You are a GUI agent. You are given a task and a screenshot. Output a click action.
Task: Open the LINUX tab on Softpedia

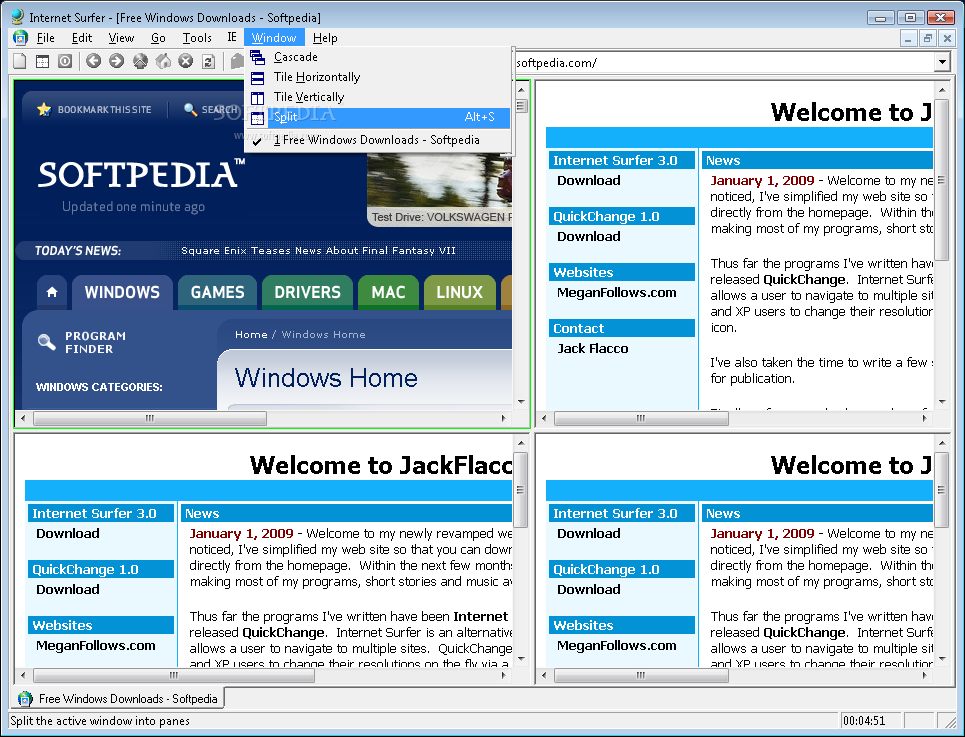pyautogui.click(x=460, y=292)
